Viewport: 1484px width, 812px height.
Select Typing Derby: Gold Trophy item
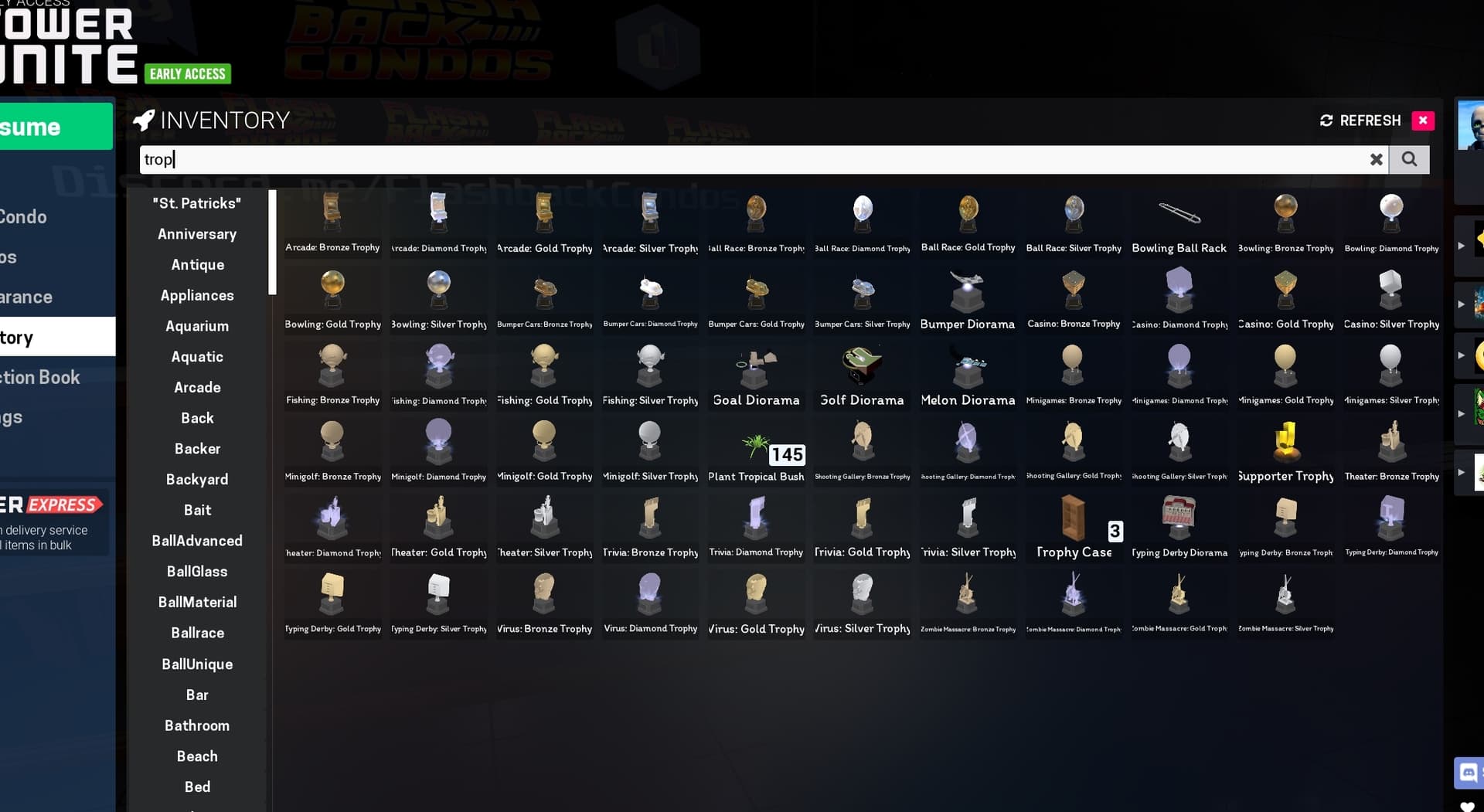tap(332, 604)
